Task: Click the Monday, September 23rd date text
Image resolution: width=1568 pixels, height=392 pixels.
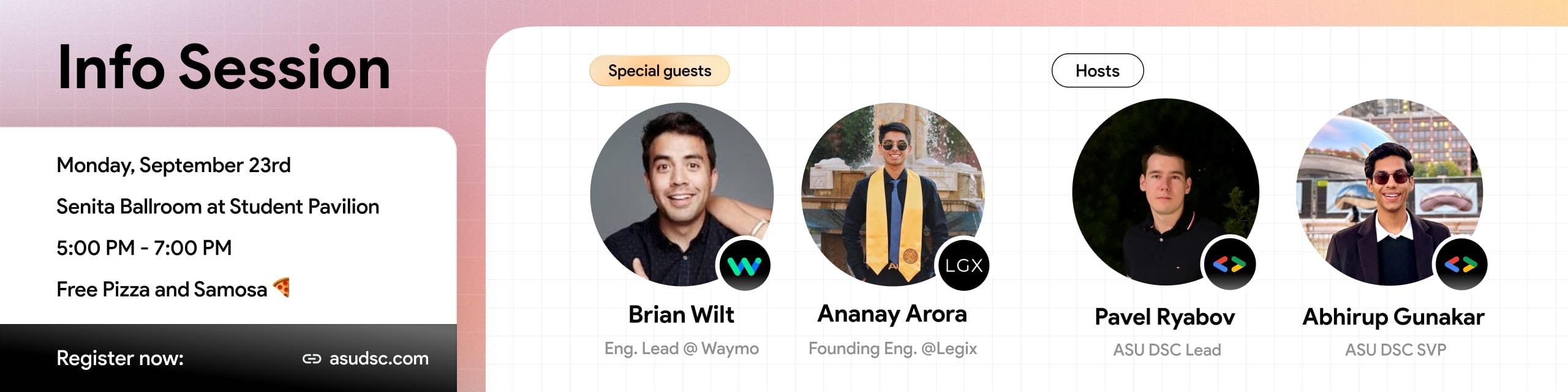Action: pyautogui.click(x=173, y=165)
